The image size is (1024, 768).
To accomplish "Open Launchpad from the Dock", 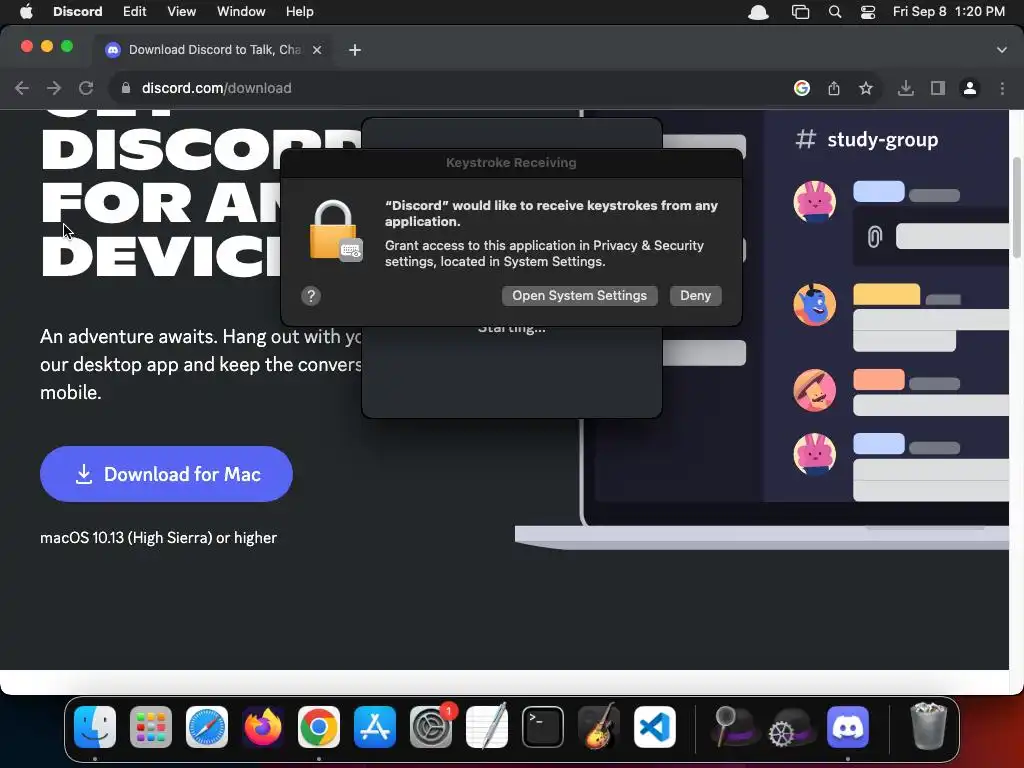I will pyautogui.click(x=151, y=727).
